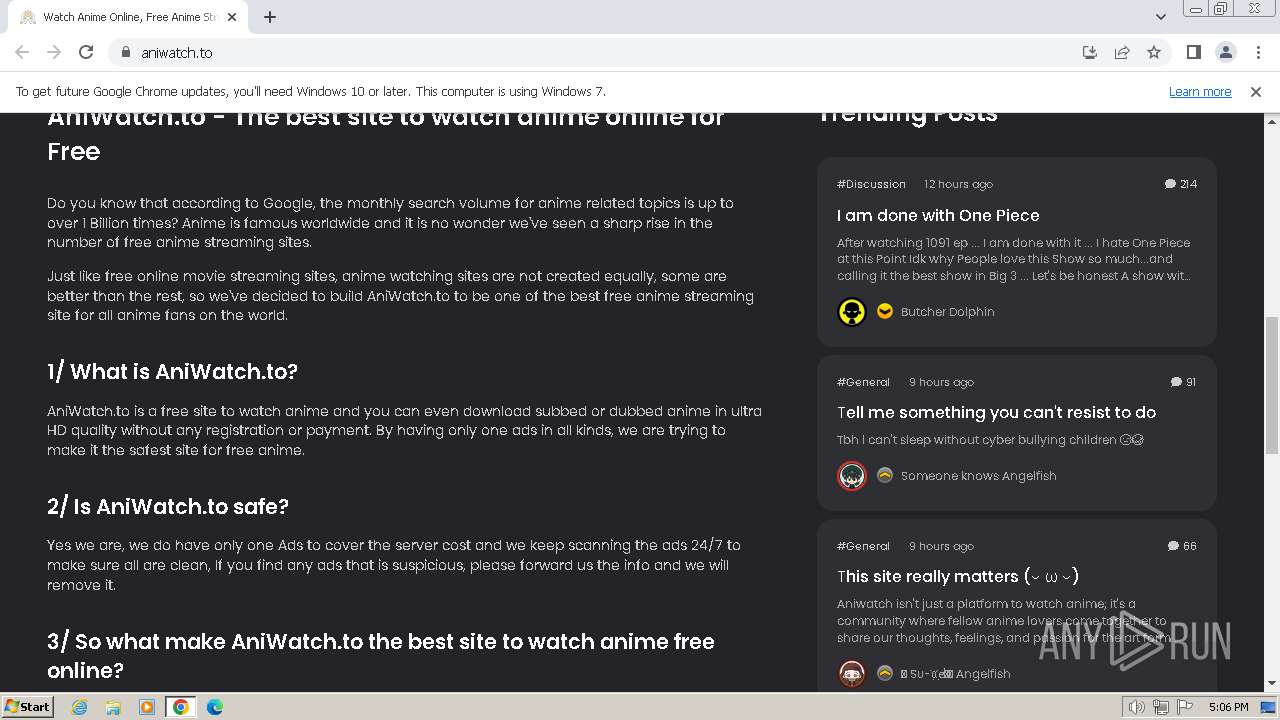Open Butcher Dolphin avatar
1280x720 pixels.
(852, 312)
